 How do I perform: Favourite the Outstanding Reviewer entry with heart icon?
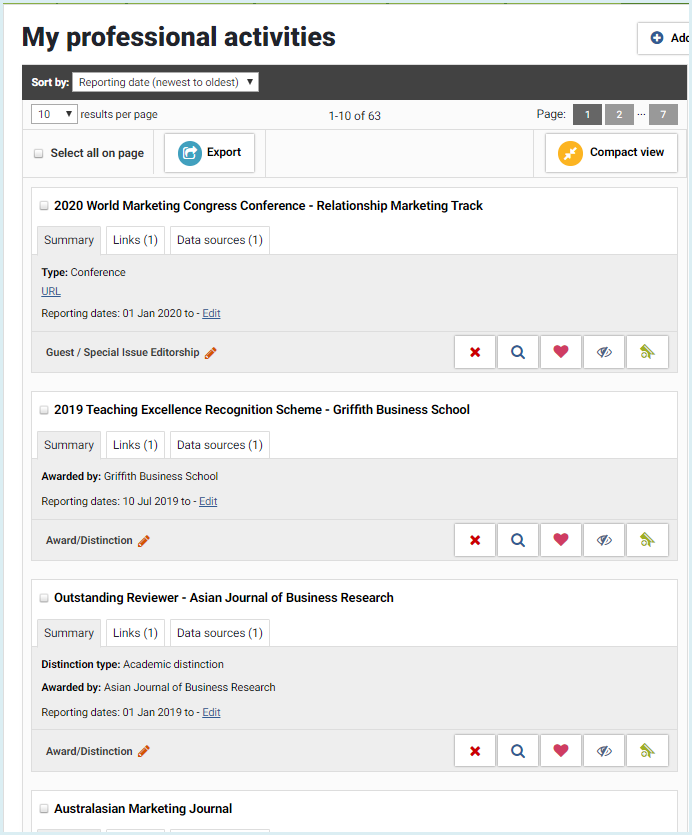(x=561, y=751)
